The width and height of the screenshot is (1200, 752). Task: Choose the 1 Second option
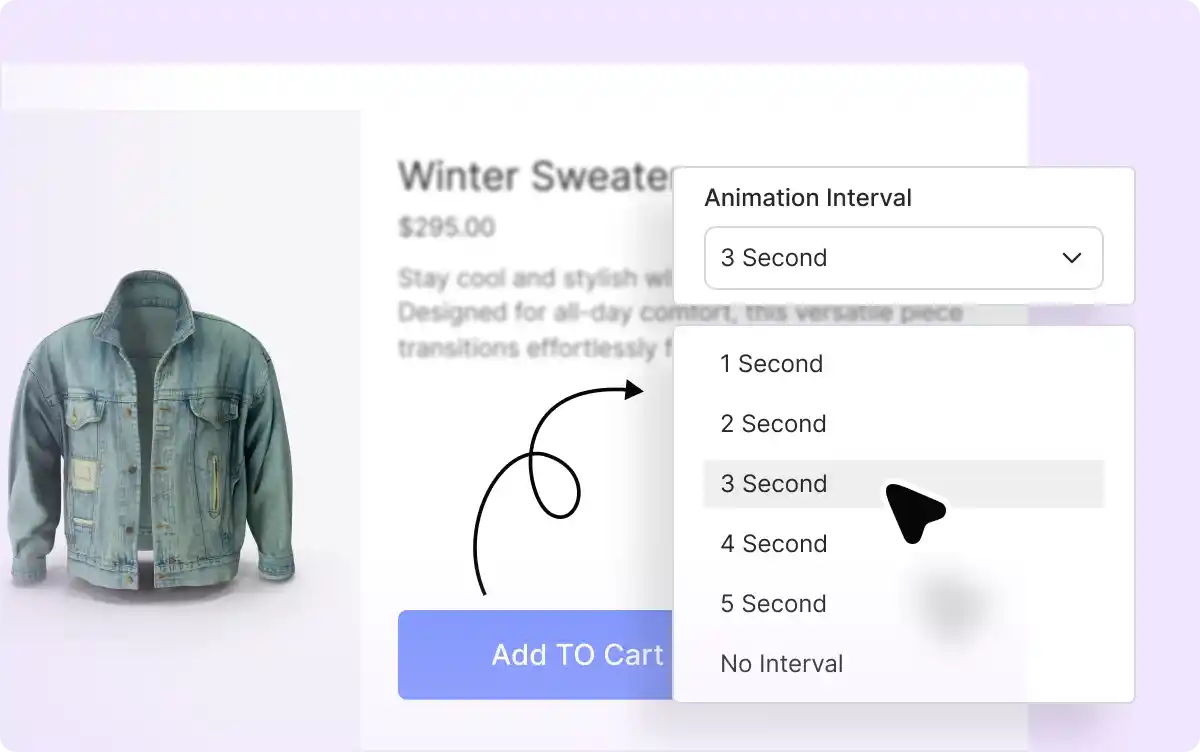(903, 364)
